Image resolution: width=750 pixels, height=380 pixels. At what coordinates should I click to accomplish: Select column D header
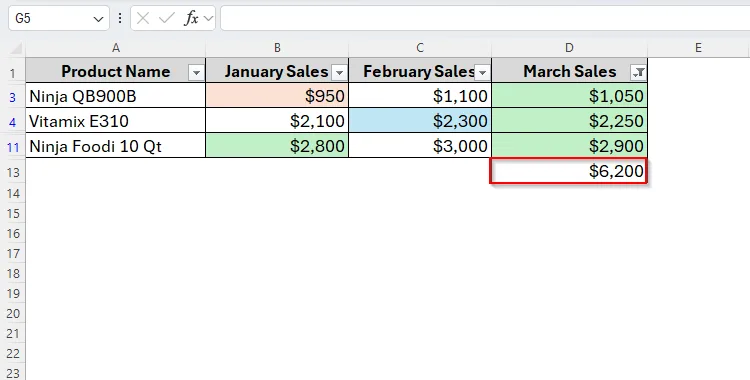click(x=569, y=48)
